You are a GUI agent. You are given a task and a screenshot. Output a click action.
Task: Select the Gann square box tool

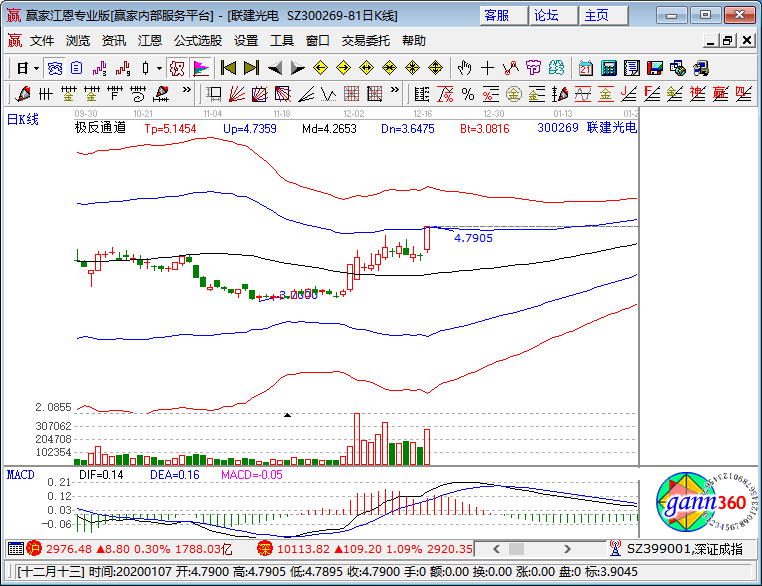260,93
